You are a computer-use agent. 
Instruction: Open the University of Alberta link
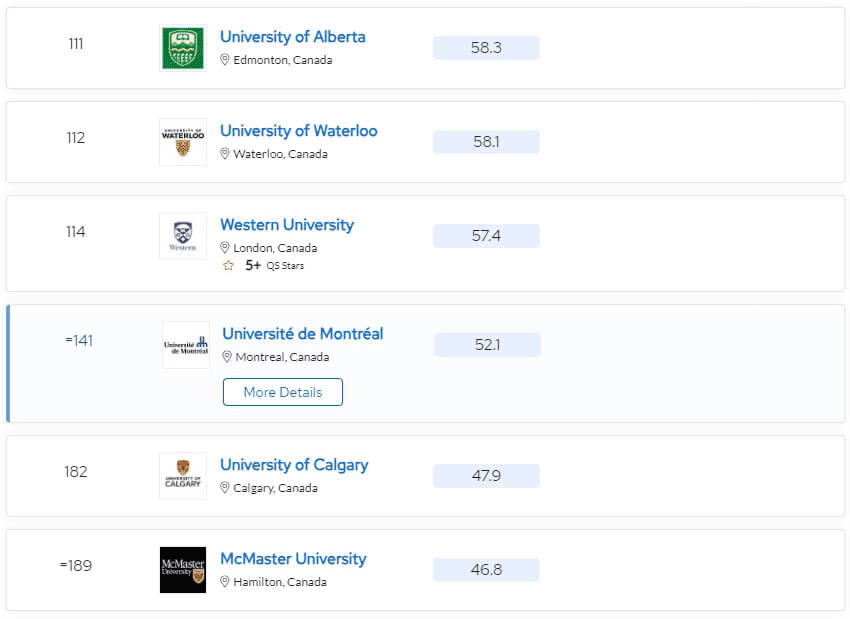tap(293, 37)
